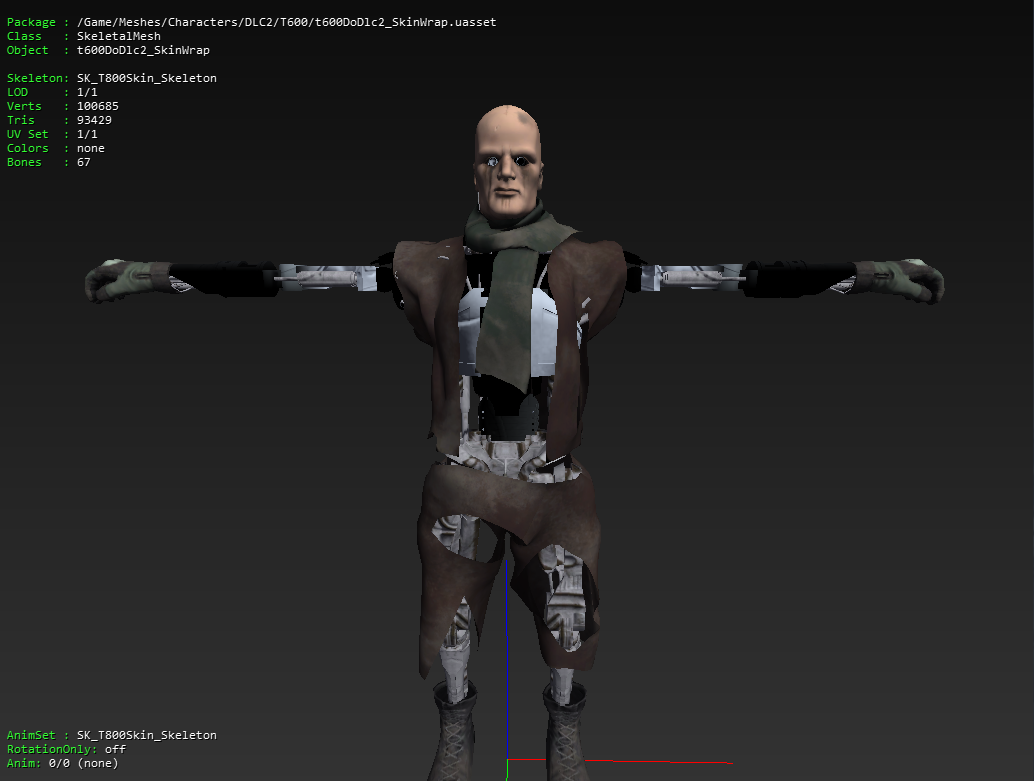Click the Package label
This screenshot has width=1034, height=781.
click(31, 22)
